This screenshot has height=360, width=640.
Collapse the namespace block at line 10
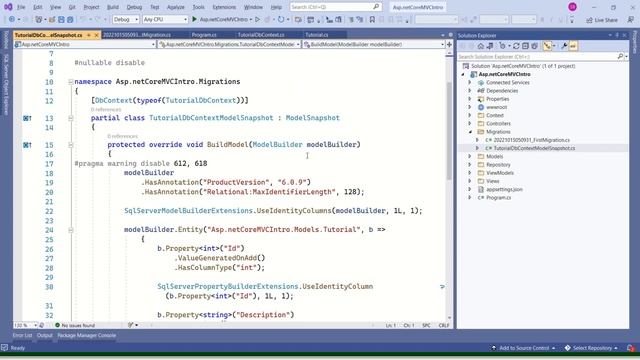point(71,82)
